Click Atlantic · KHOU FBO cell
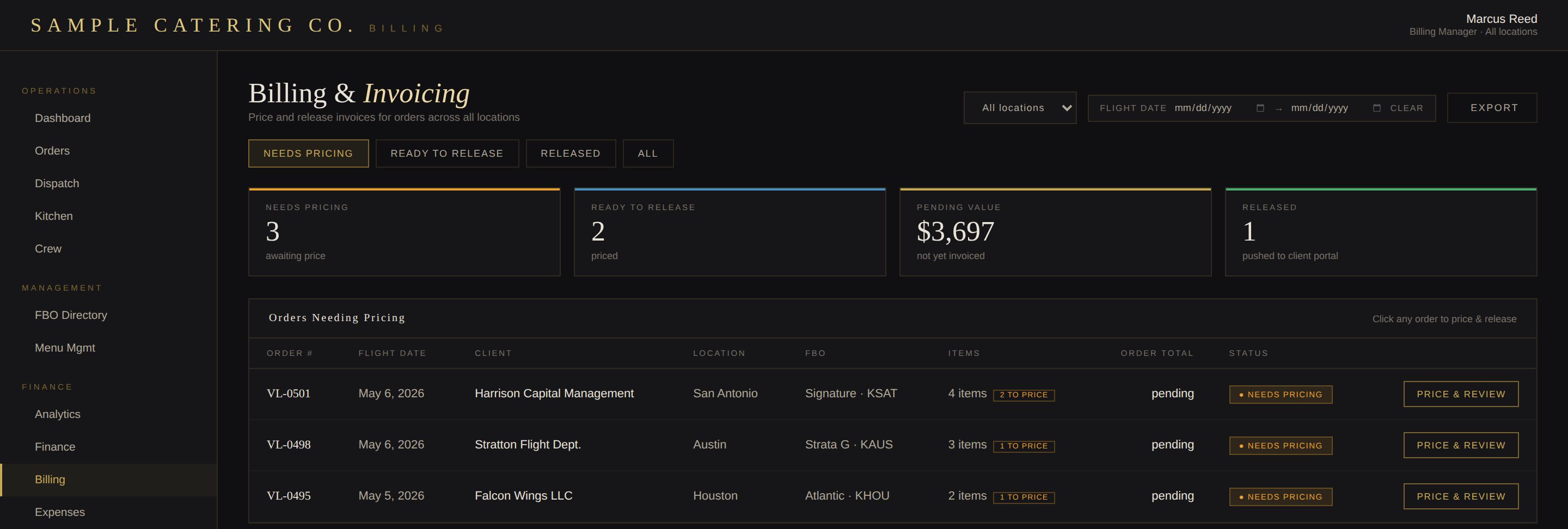The image size is (1568, 529). point(847,495)
